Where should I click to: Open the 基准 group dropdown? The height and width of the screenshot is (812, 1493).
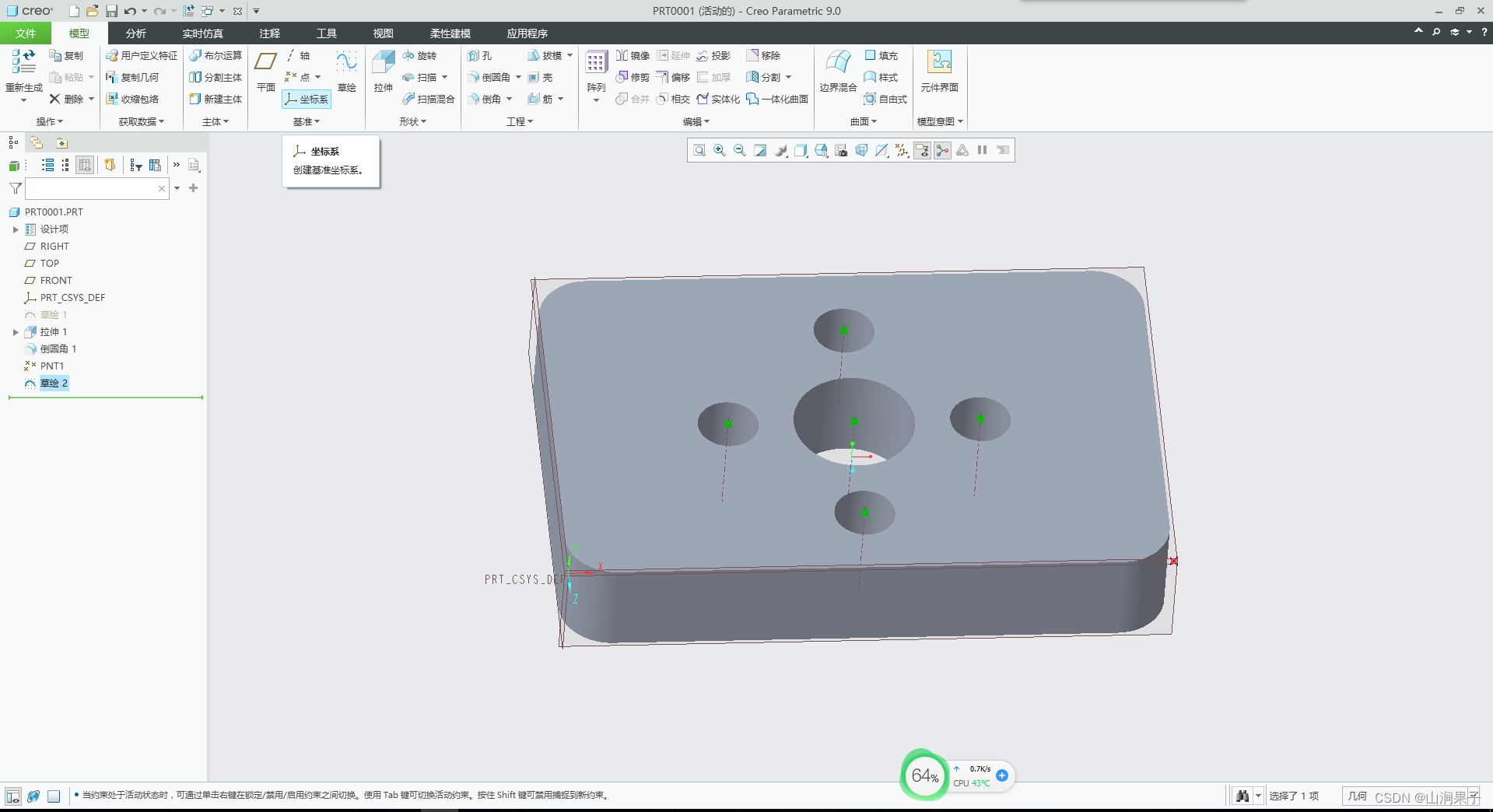pos(306,121)
